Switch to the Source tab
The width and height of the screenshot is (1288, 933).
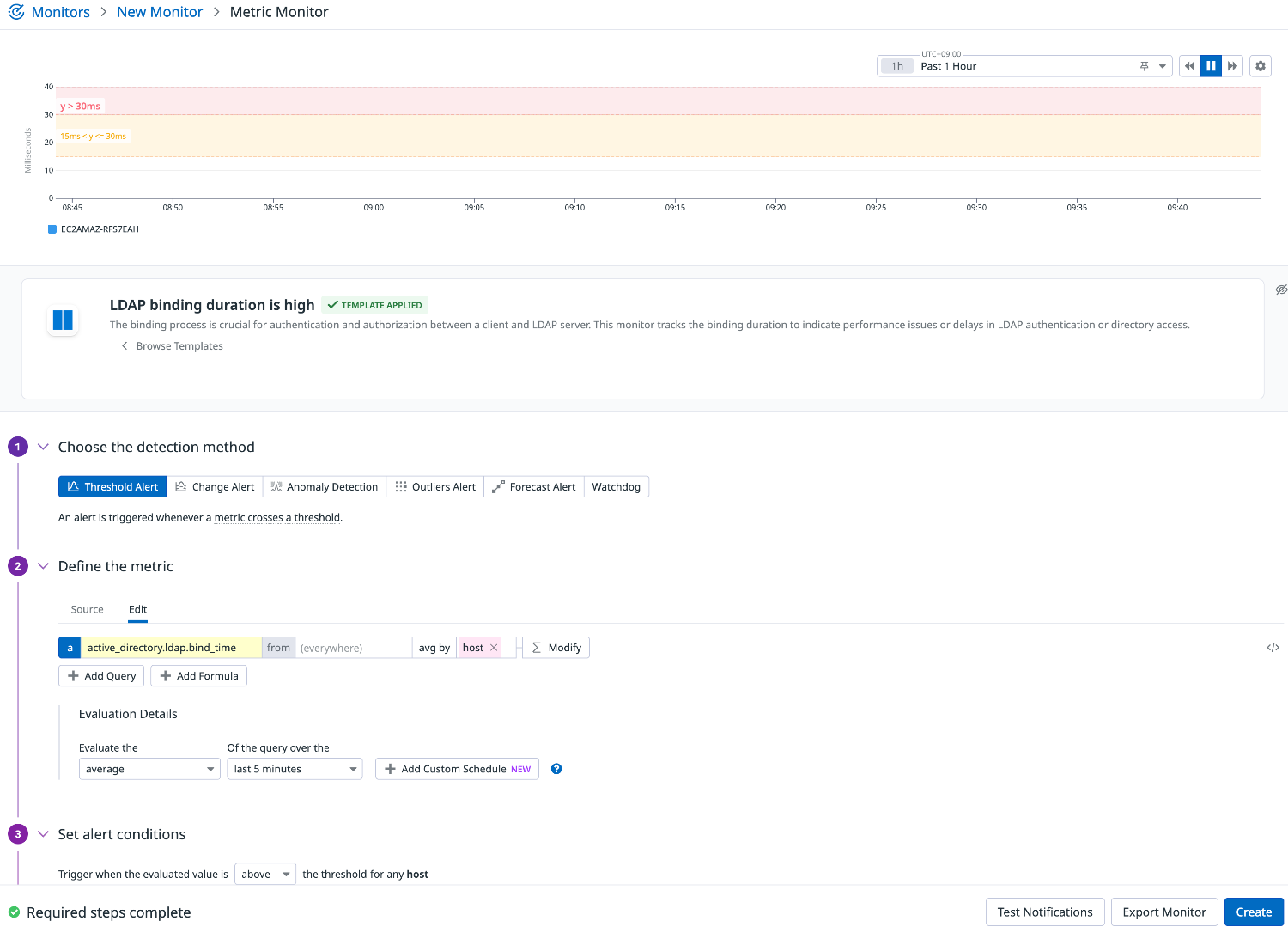(x=87, y=609)
